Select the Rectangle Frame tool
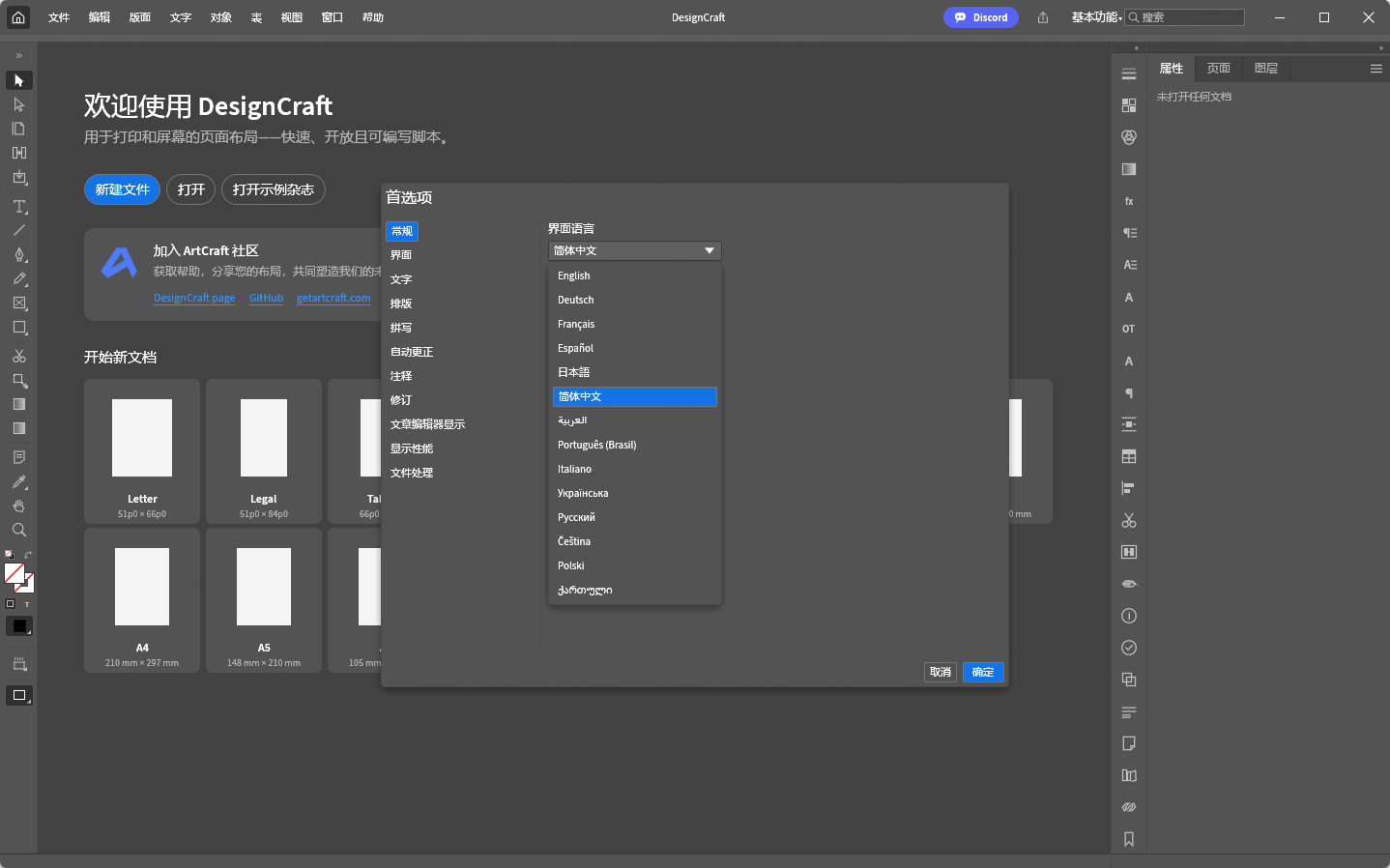The image size is (1390, 868). point(18,303)
